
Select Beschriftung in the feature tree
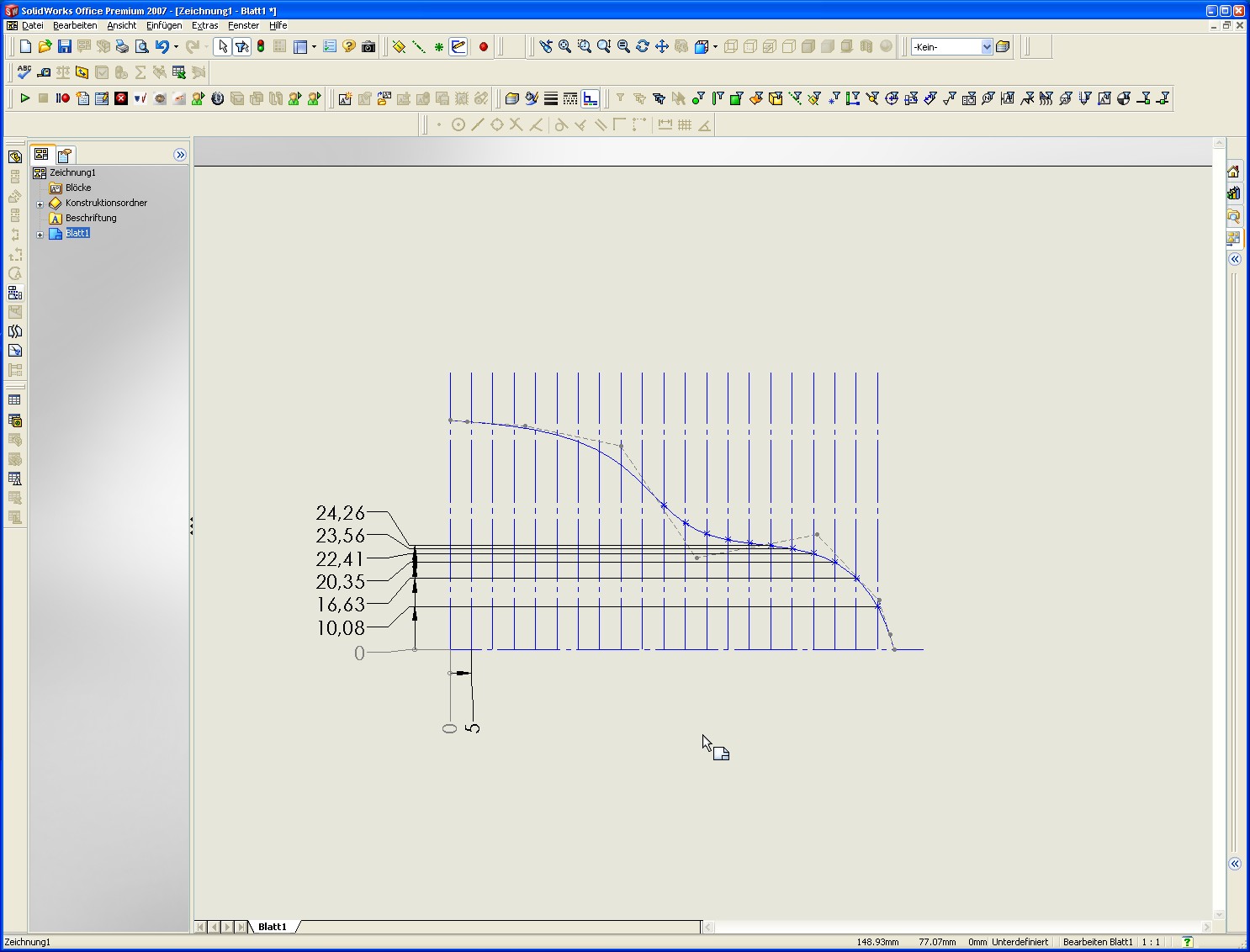point(91,219)
